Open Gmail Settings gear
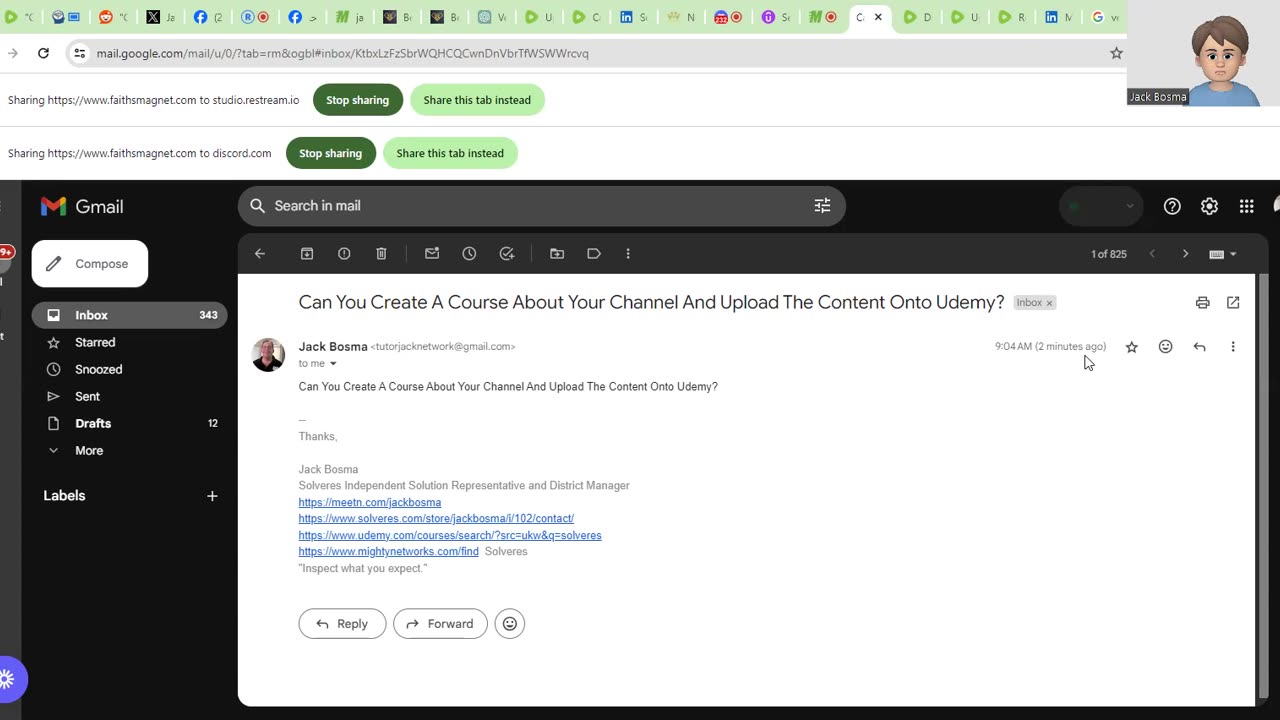Image resolution: width=1280 pixels, height=720 pixels. (x=1209, y=206)
